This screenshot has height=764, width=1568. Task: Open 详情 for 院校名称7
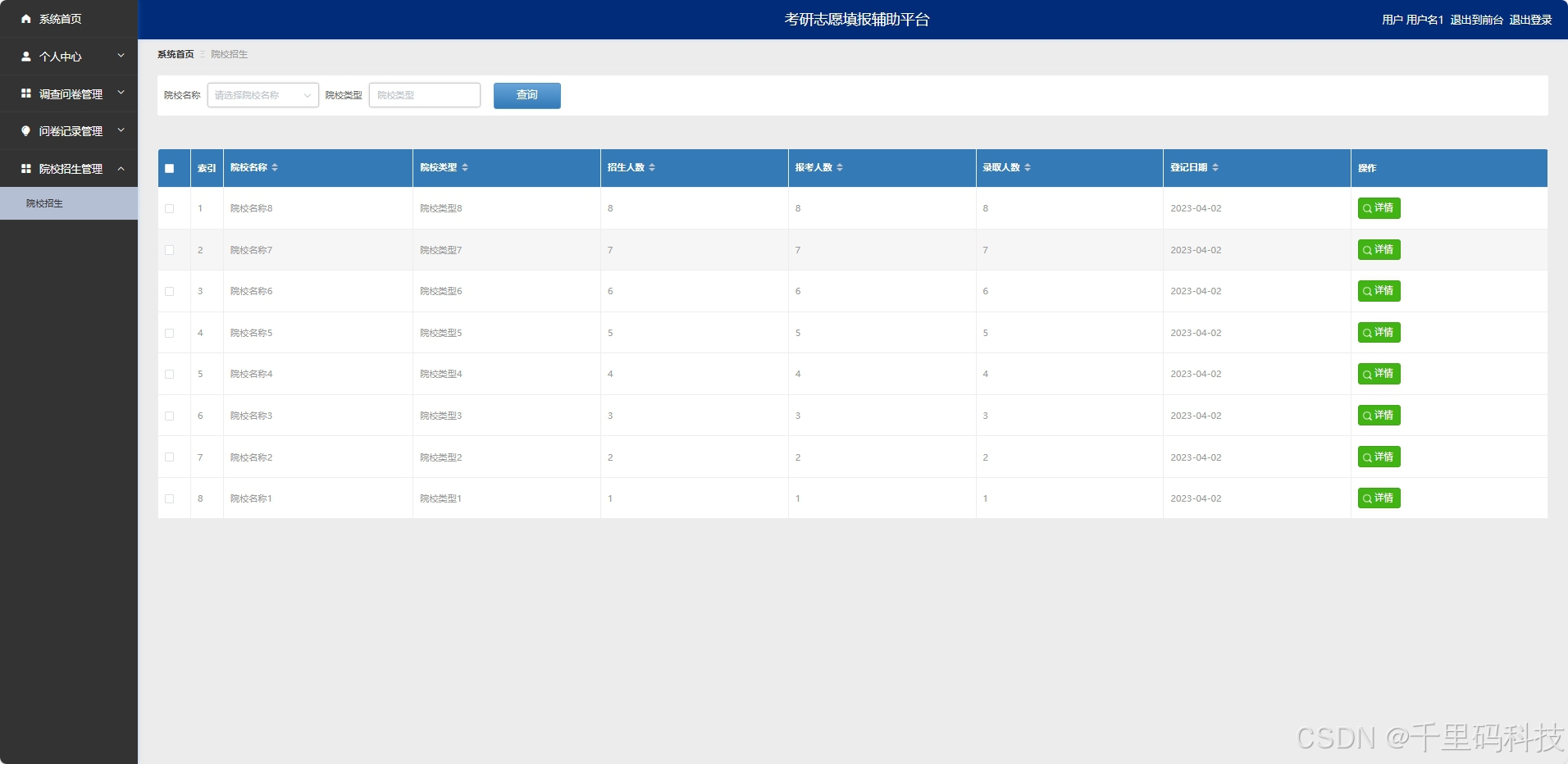tap(1379, 249)
